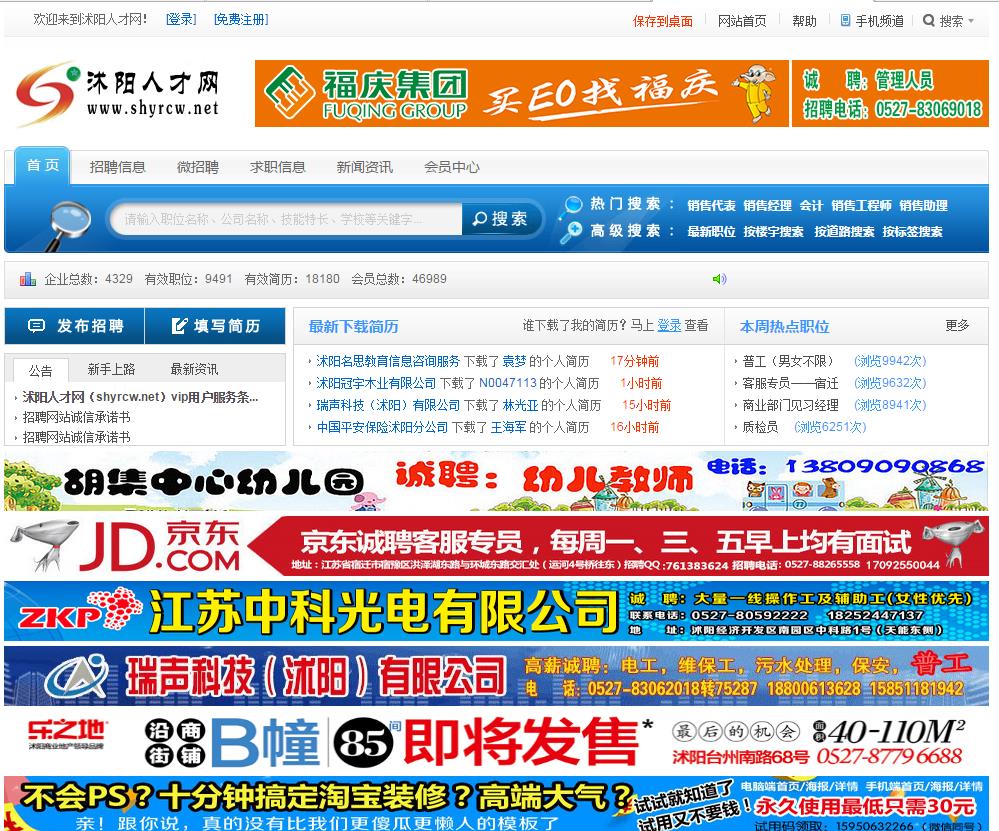This screenshot has height=831, width=999.
Task: Click hot search term 销售工程师
Action: point(861,206)
